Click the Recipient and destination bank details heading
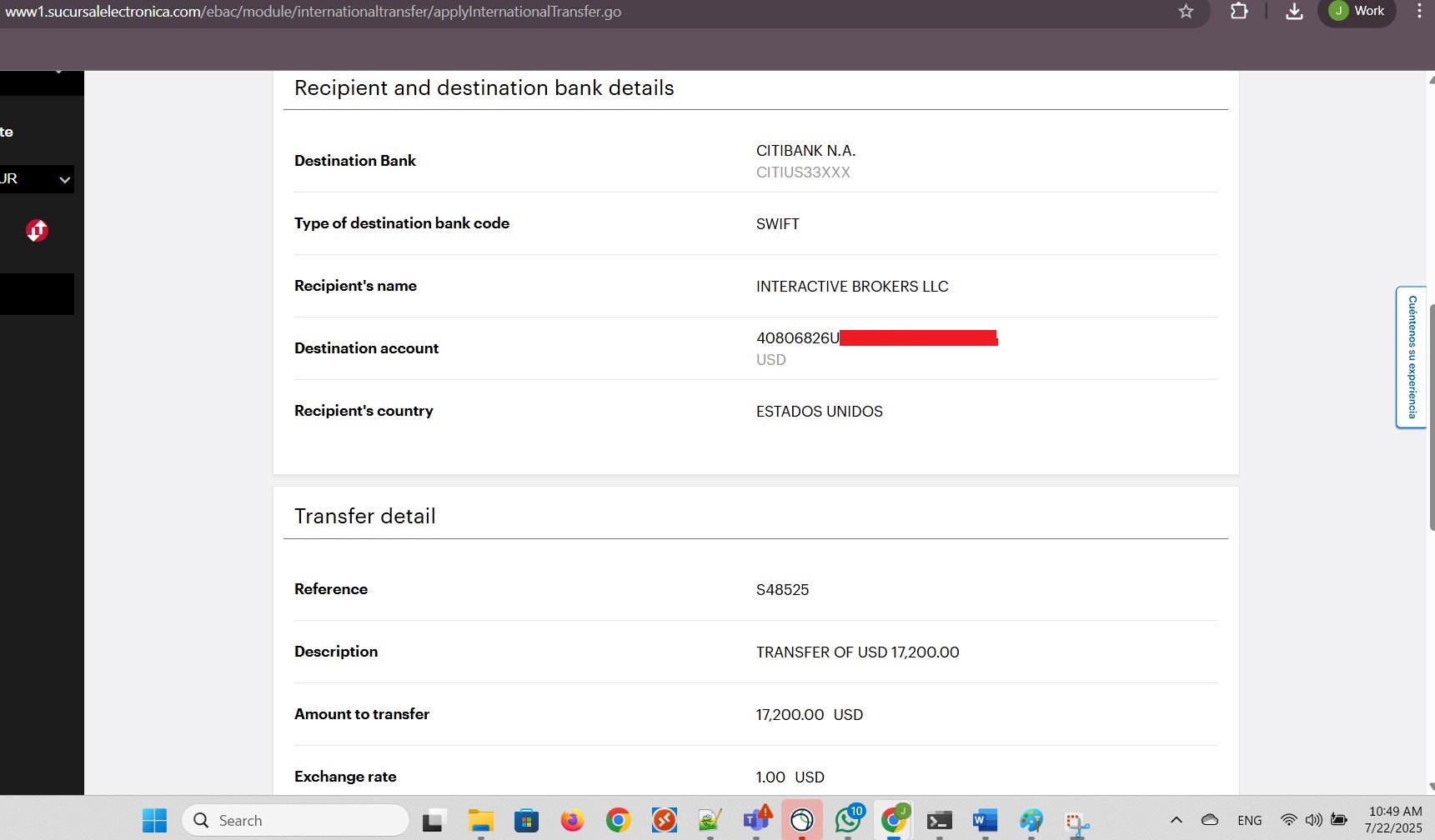This screenshot has width=1435, height=840. tap(484, 87)
